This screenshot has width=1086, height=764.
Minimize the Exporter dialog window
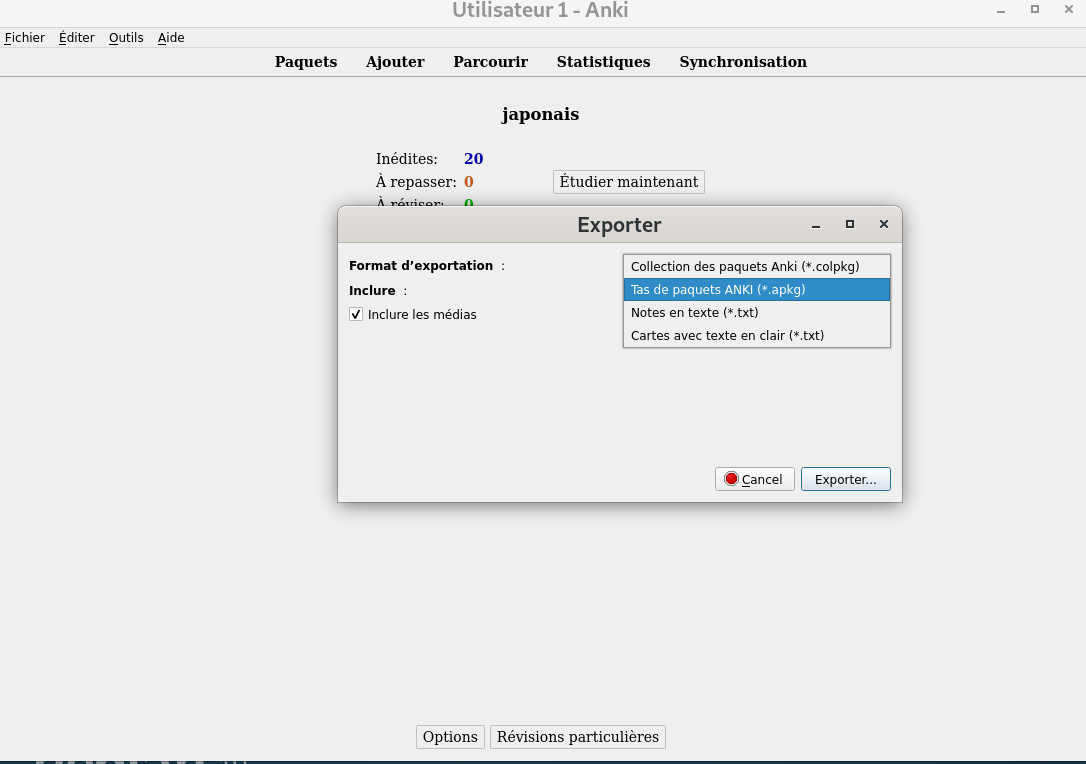pos(816,225)
